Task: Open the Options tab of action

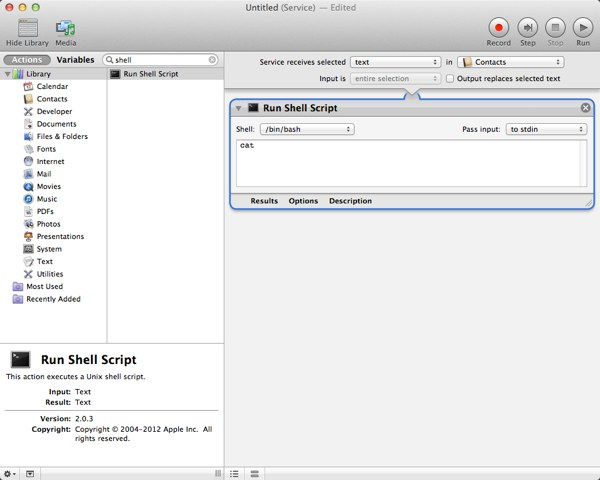Action: point(303,201)
